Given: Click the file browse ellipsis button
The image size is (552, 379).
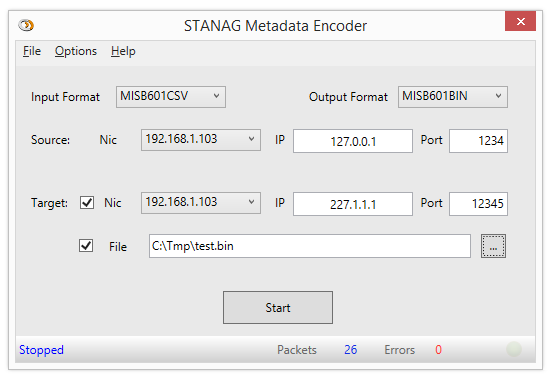Looking at the screenshot, I should click(x=493, y=246).
